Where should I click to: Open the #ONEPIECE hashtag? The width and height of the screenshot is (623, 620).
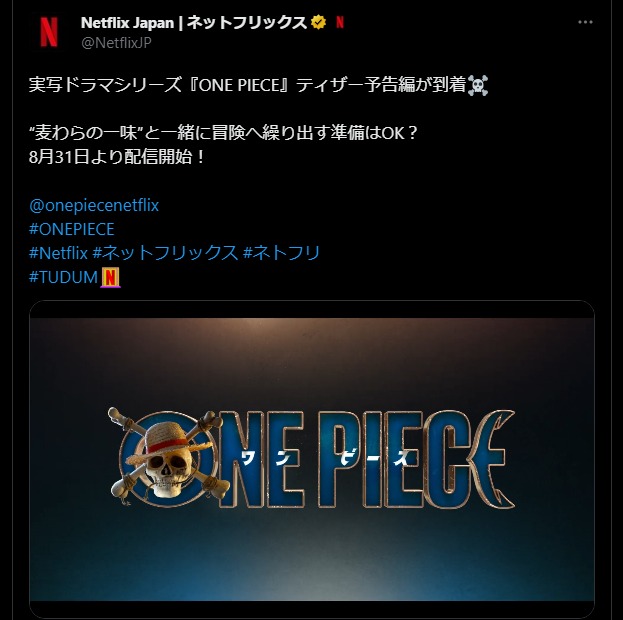tap(72, 229)
